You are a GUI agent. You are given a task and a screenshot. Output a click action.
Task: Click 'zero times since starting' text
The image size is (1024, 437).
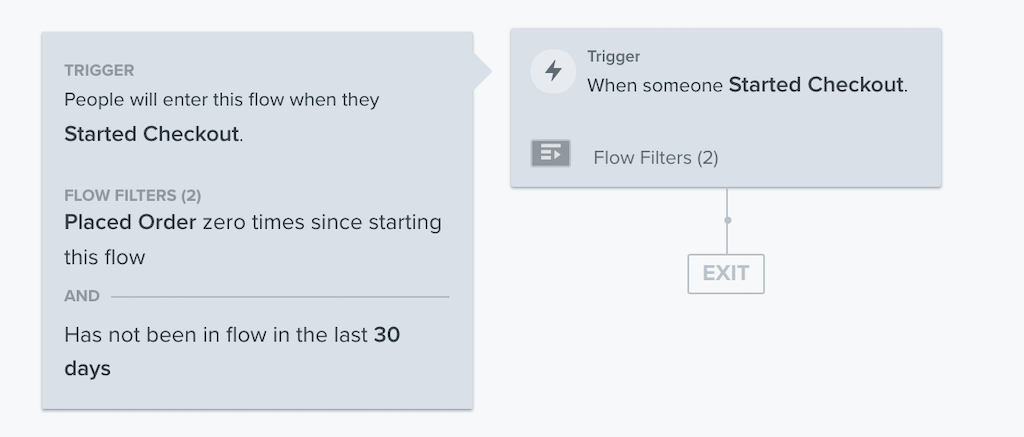322,222
